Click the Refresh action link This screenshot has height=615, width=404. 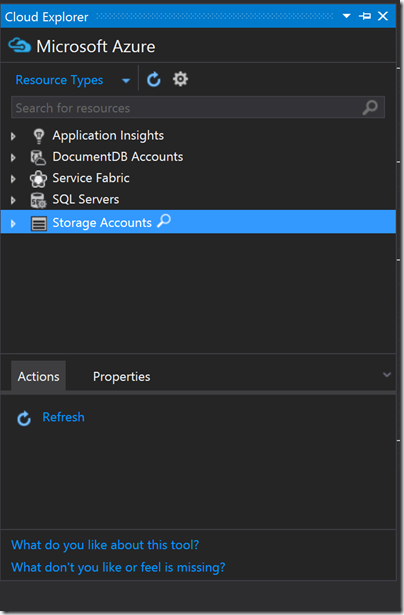coord(64,417)
